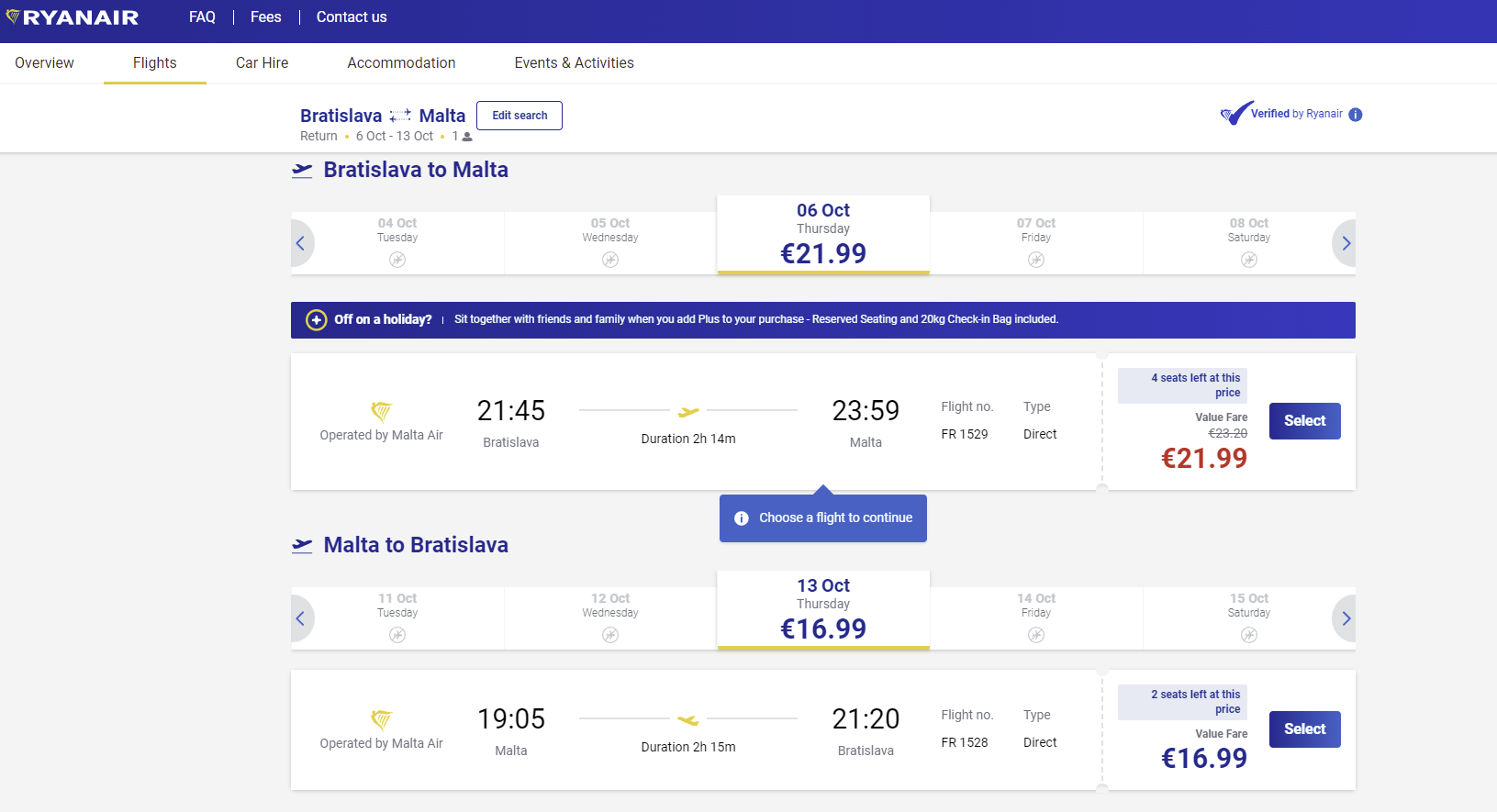1497x812 pixels.
Task: Select outbound date 05 Oct Wednesday
Action: (610, 243)
